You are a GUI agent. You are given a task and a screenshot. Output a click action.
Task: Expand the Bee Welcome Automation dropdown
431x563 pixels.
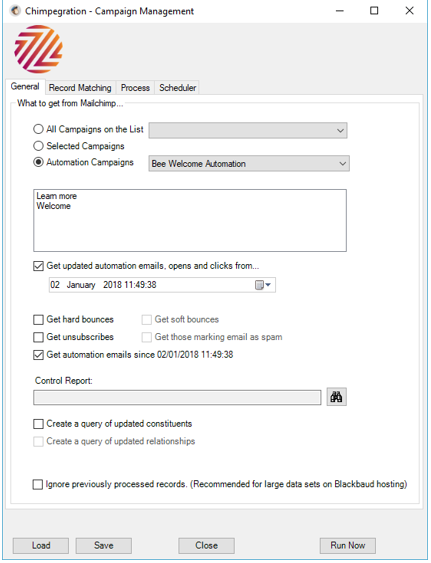click(x=249, y=164)
